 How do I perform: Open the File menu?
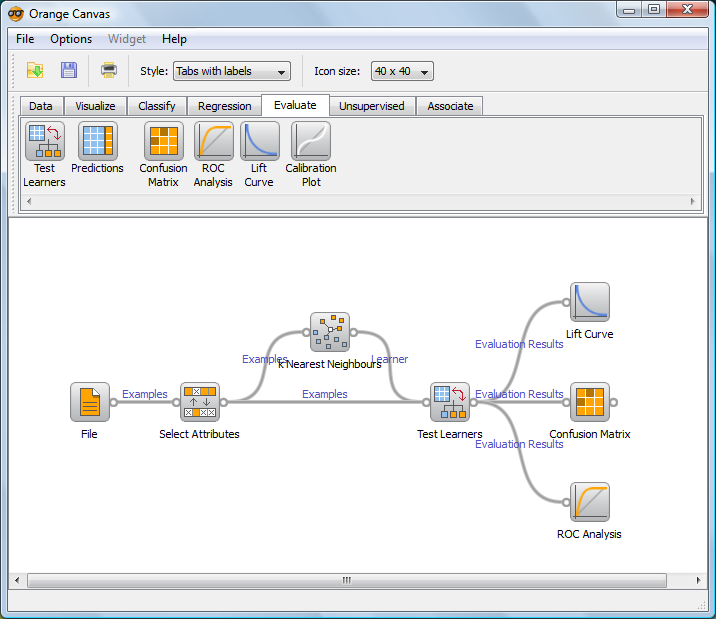pyautogui.click(x=25, y=39)
